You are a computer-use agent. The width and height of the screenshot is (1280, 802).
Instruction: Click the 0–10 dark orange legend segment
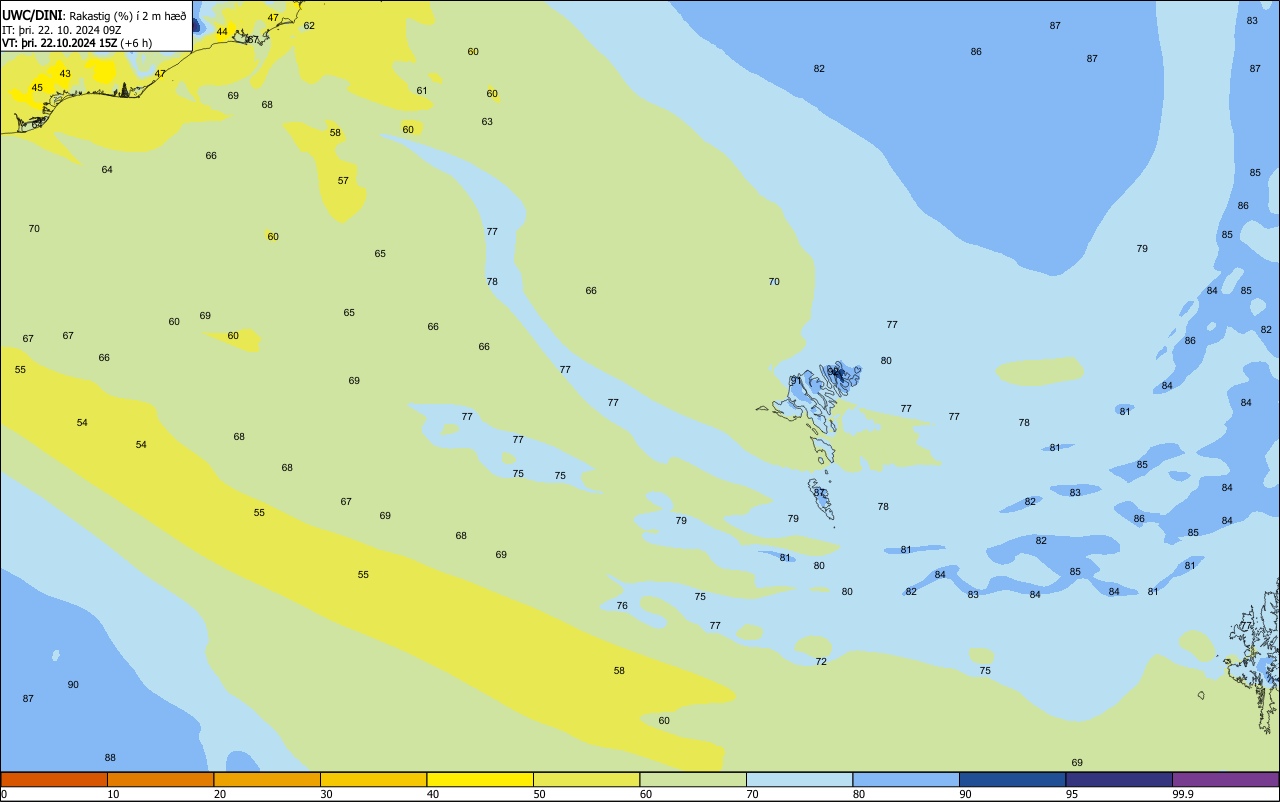tap(54, 779)
